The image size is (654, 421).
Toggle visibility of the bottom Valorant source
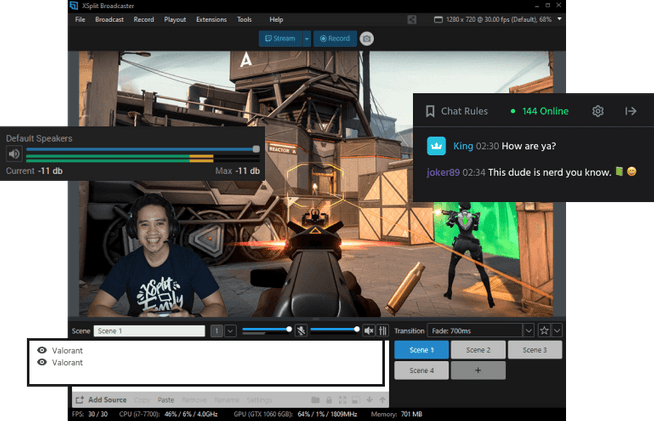(x=42, y=362)
